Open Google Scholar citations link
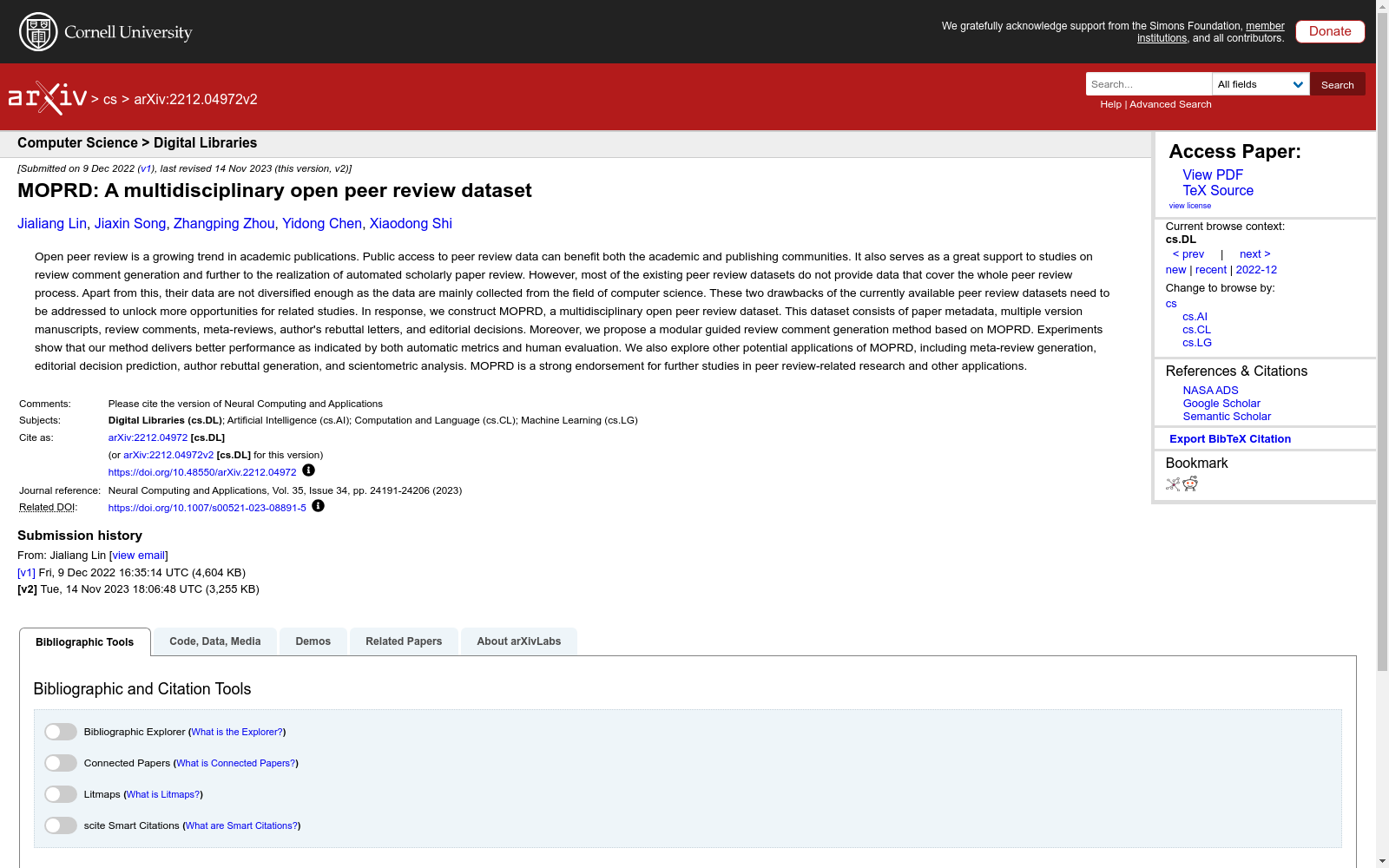This screenshot has height=868, width=1389. click(x=1221, y=404)
